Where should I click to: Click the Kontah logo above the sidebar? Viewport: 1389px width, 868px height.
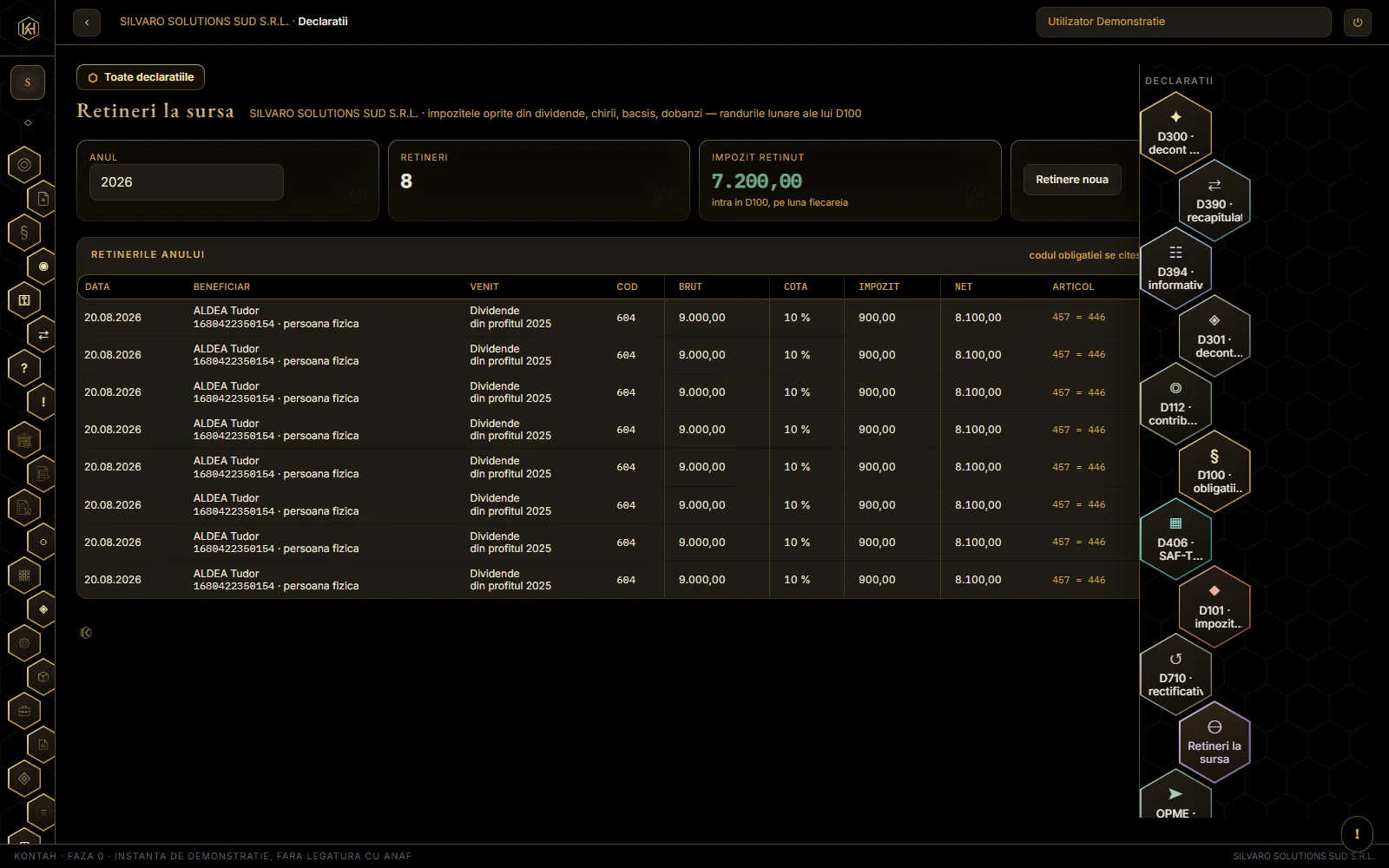(29, 29)
